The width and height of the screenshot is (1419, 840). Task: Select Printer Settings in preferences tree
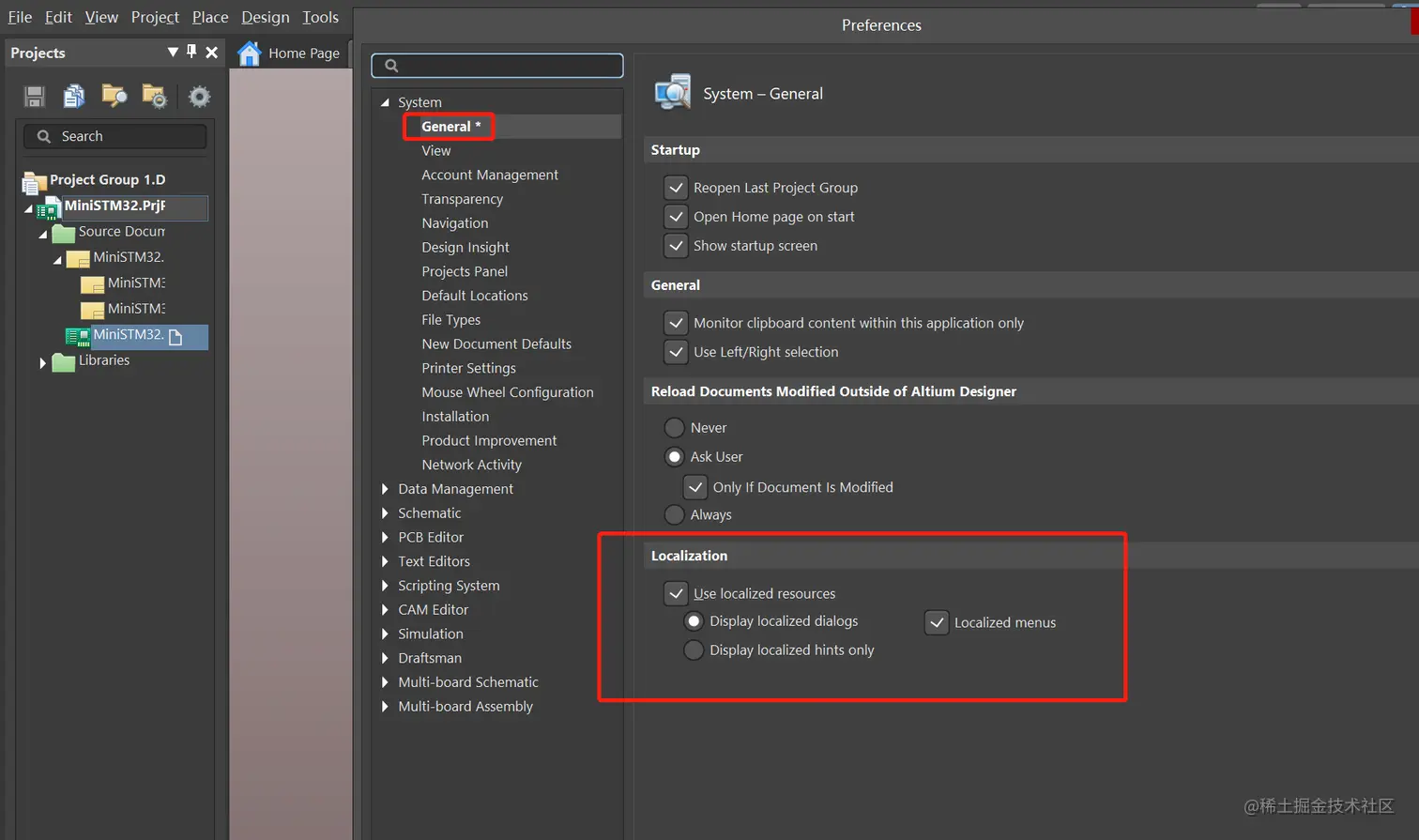click(469, 368)
